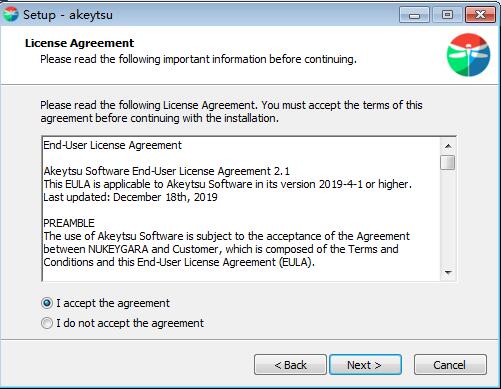Cancel the akeytsu installation
Viewport: 501px width, 389px height.
[x=450, y=365]
